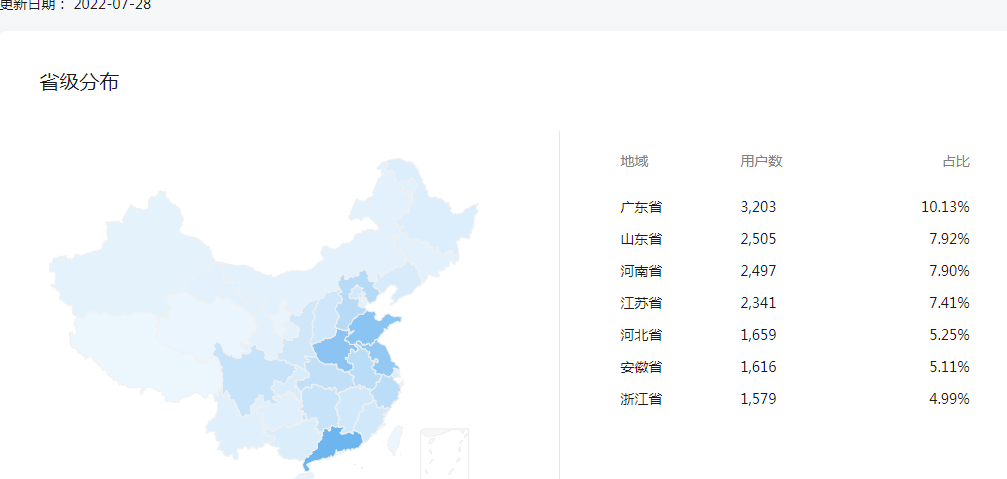Select user count 1,579
1007x479 pixels.
click(758, 399)
